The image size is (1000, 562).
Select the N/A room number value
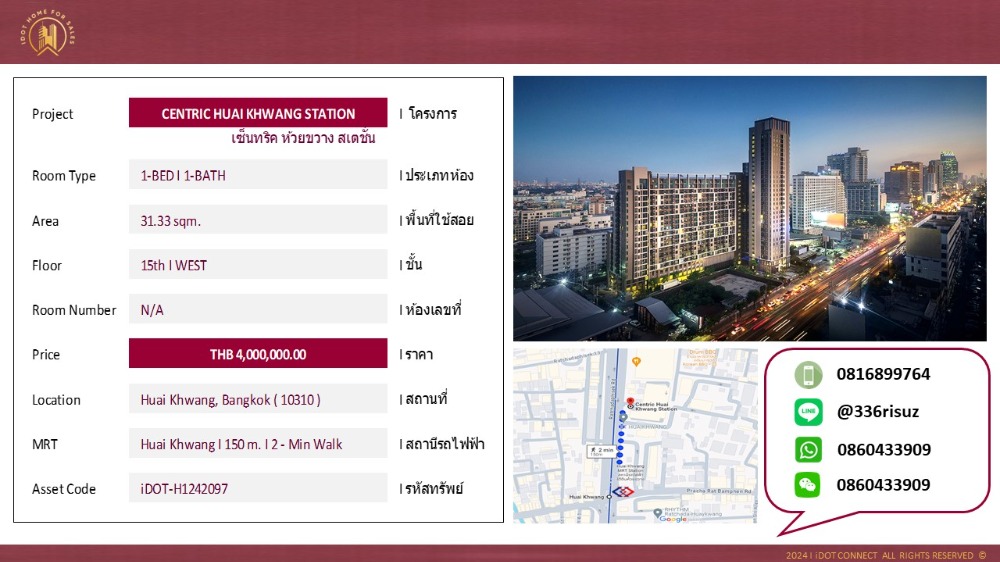pyautogui.click(x=258, y=309)
